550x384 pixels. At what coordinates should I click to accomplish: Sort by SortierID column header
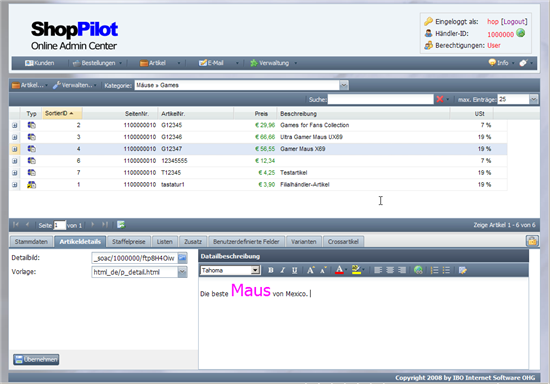(62, 113)
